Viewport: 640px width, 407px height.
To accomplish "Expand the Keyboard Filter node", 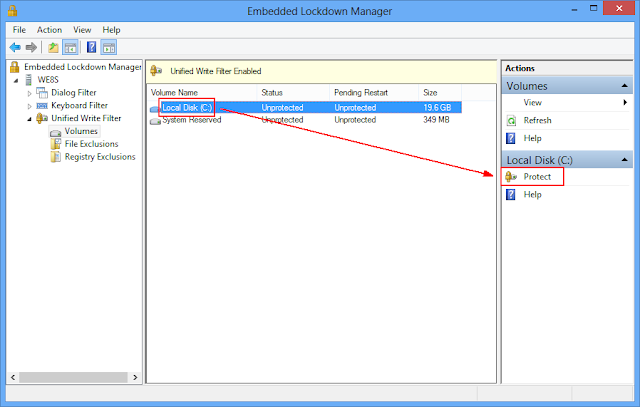I will point(29,106).
